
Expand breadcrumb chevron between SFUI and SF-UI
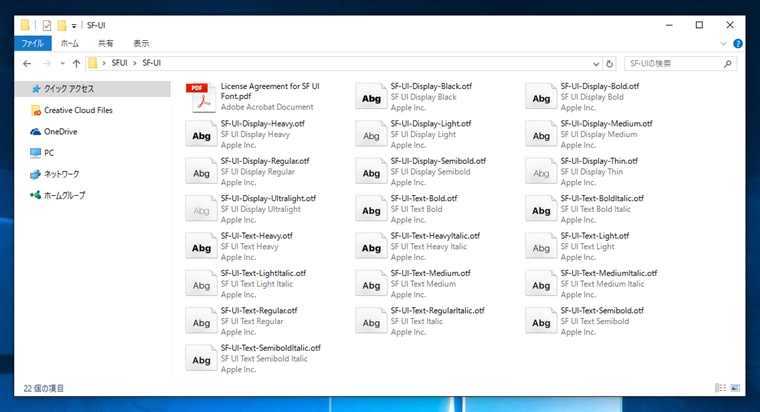coord(135,63)
